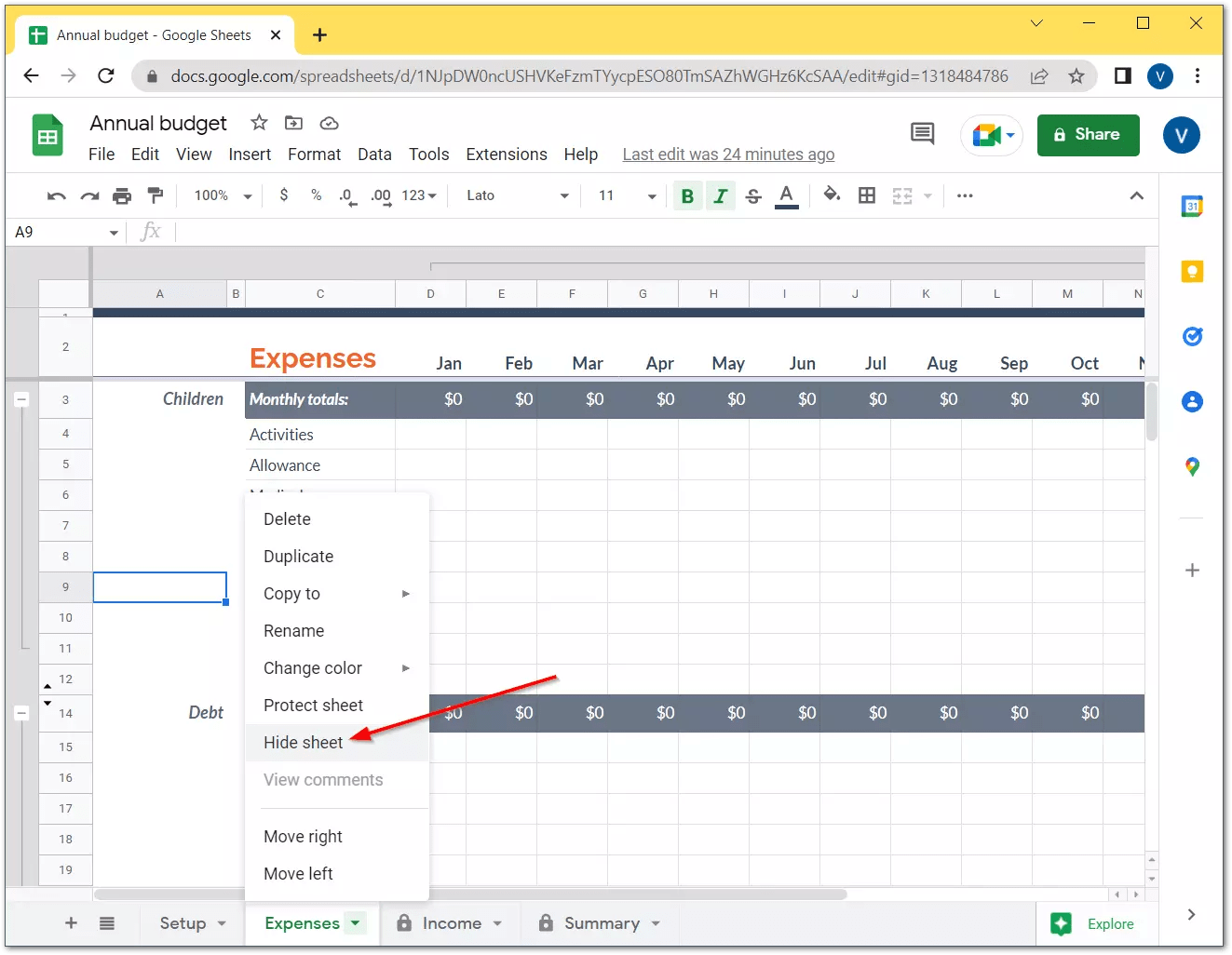Switch to the Summary sheet tab
1232x955 pixels.
[601, 922]
